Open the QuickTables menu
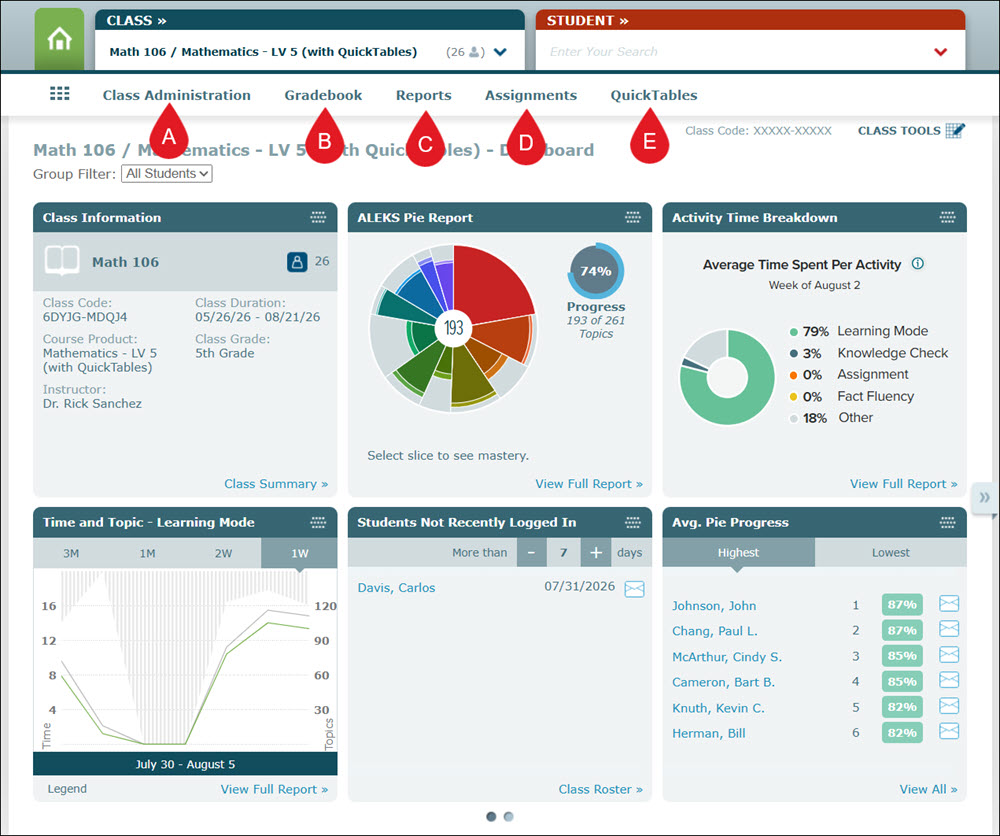Image resolution: width=1000 pixels, height=836 pixels. click(x=654, y=95)
